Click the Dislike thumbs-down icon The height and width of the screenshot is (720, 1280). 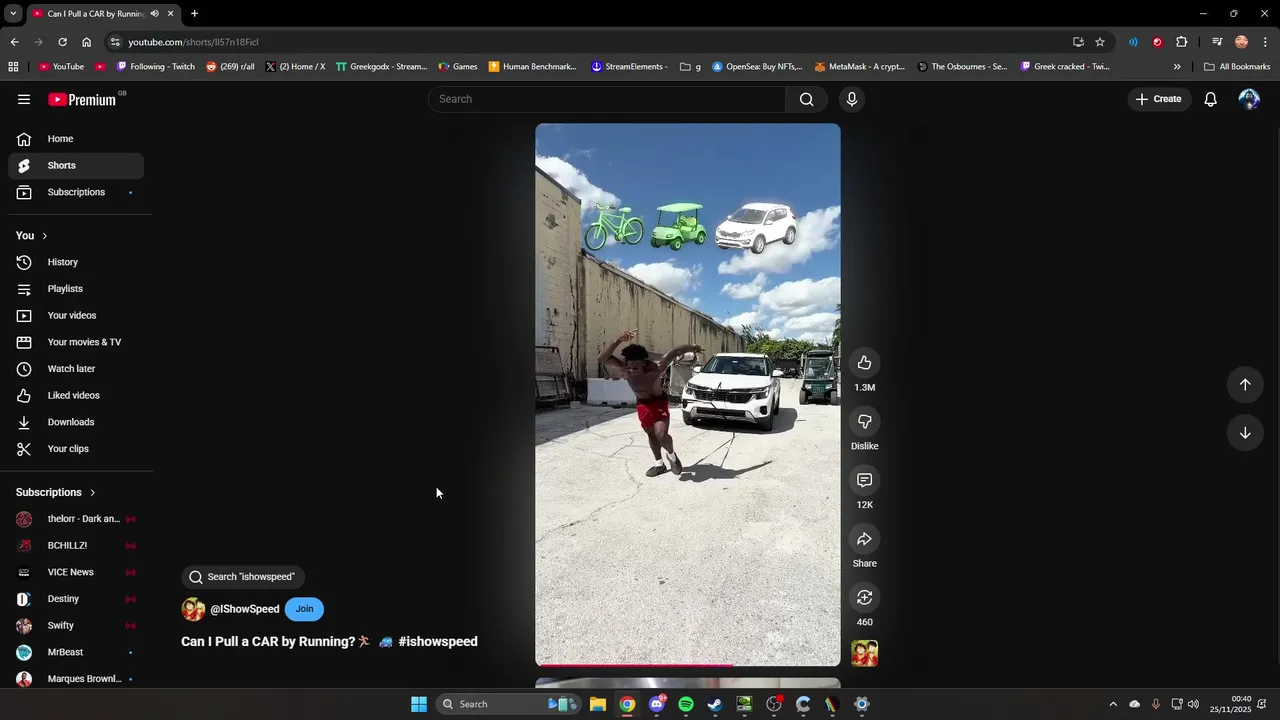tap(865, 422)
